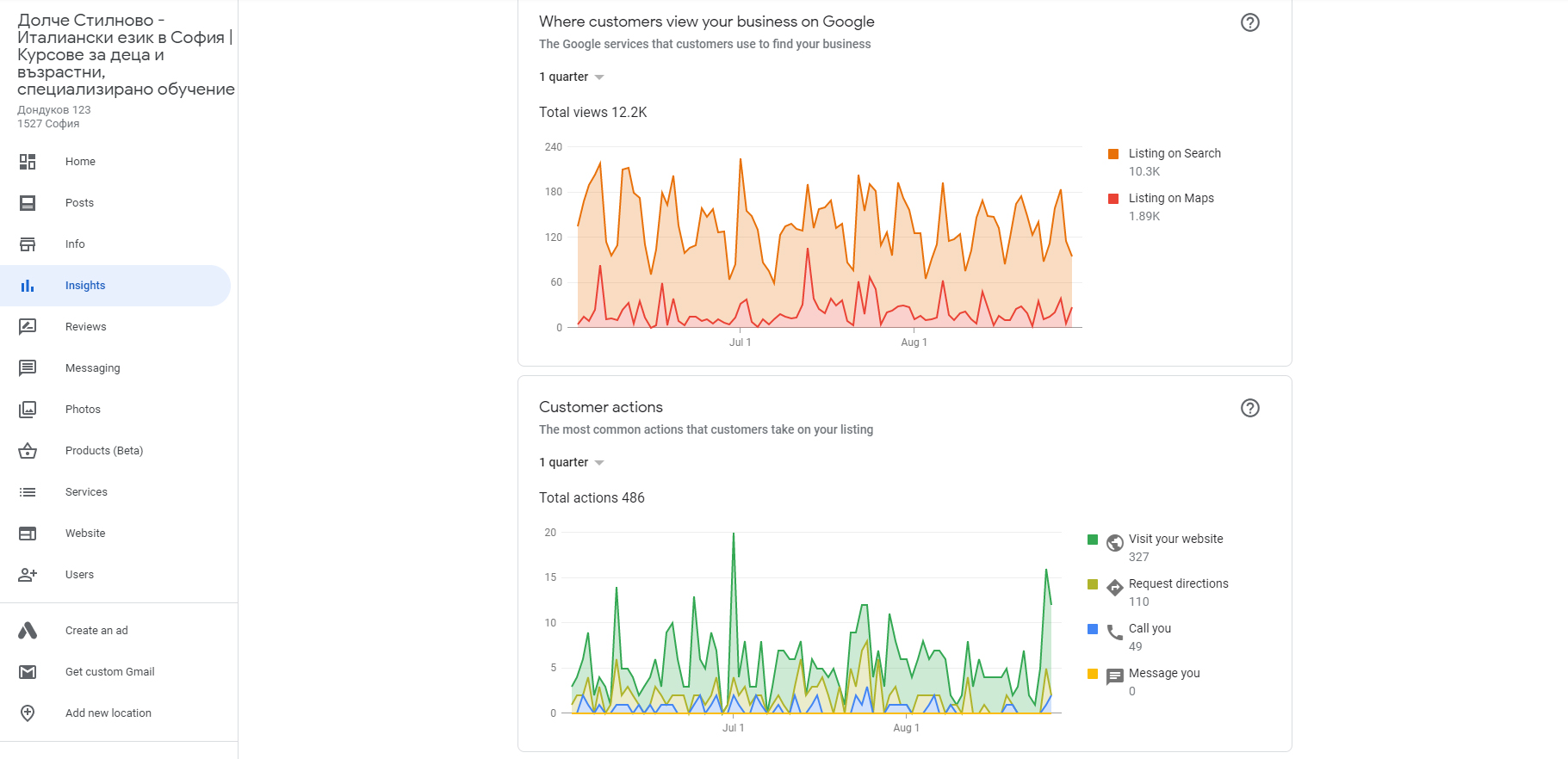The width and height of the screenshot is (1568, 759).
Task: Click the Reviews icon in sidebar
Action: [28, 327]
